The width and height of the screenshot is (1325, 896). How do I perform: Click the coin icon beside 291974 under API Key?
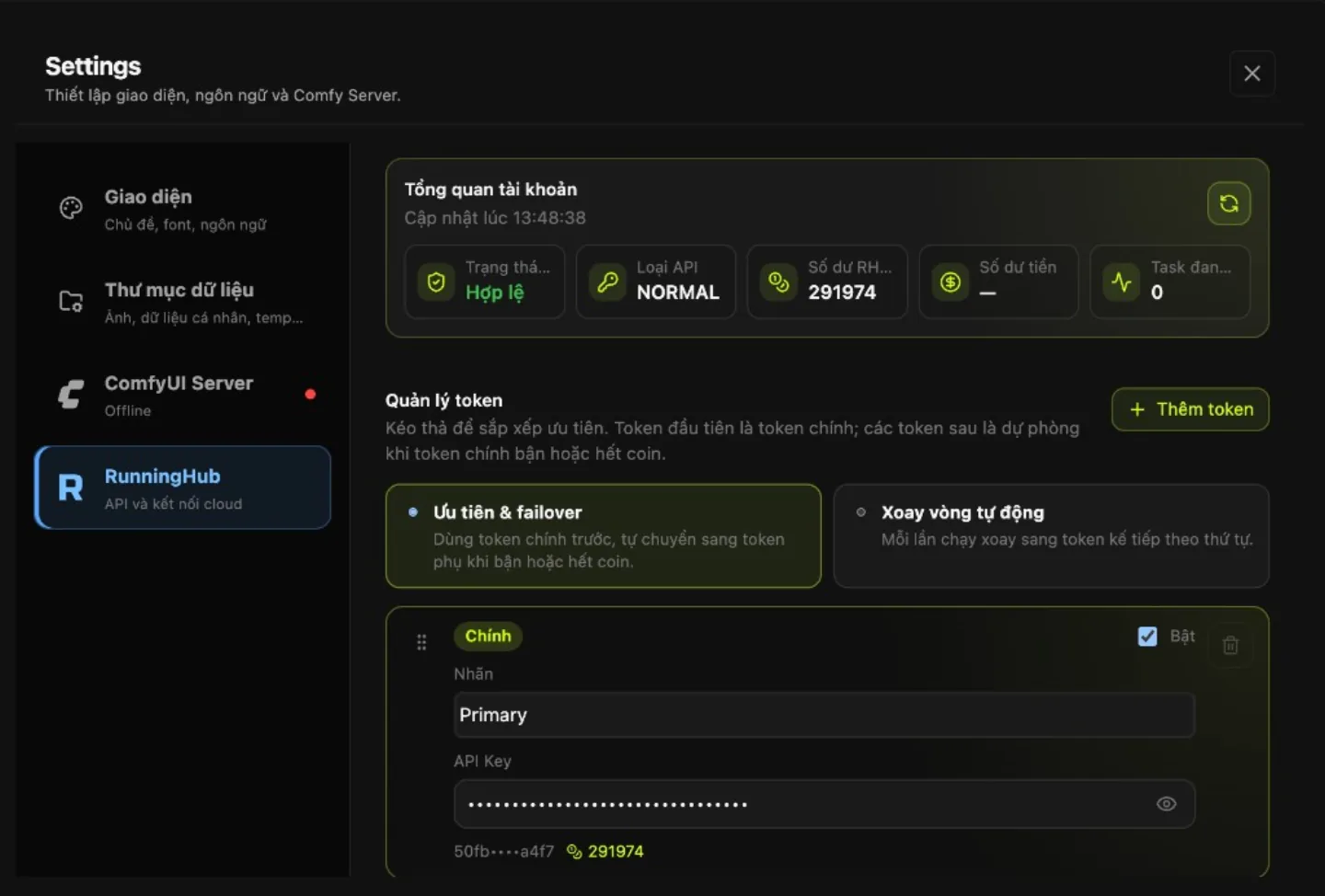click(x=574, y=852)
